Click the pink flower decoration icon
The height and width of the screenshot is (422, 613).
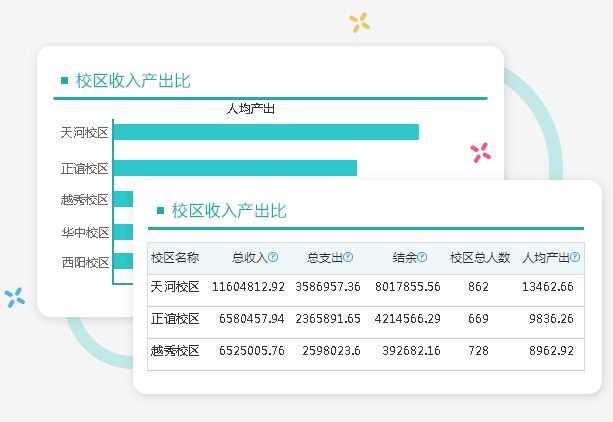(481, 152)
